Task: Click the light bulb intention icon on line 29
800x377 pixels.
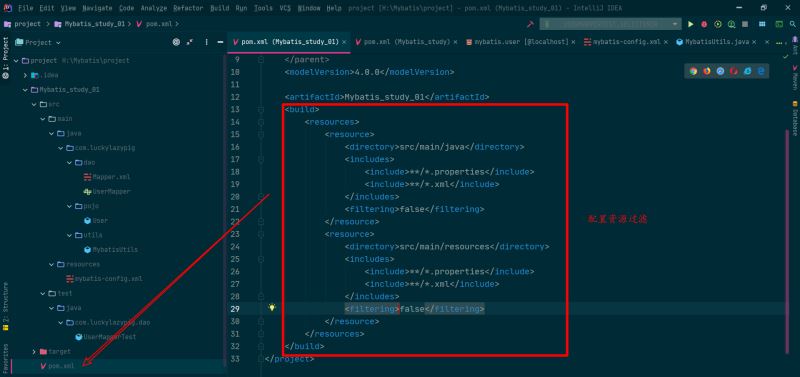Action: [x=272, y=308]
